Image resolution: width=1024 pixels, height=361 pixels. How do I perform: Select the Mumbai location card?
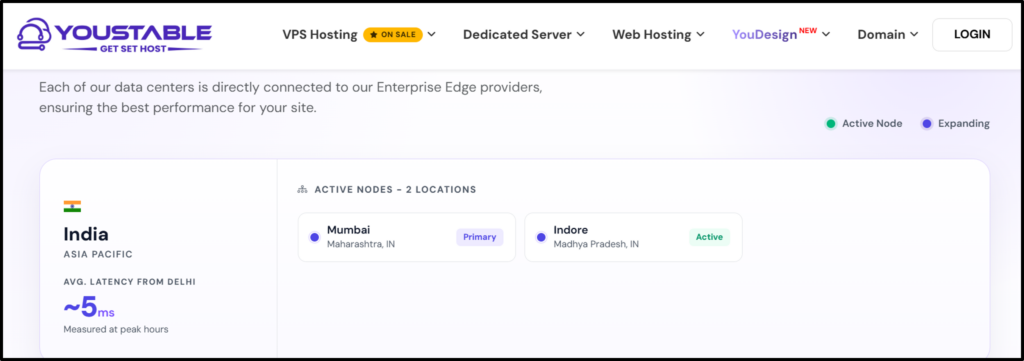407,237
